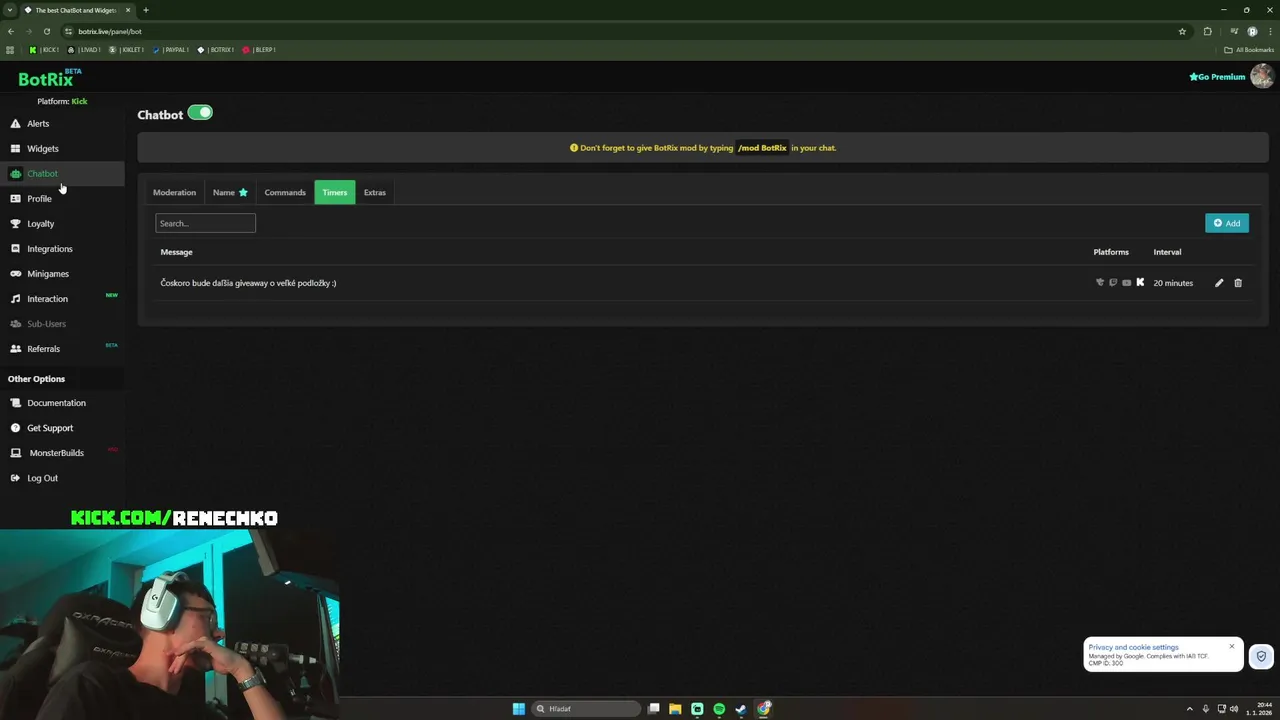The height and width of the screenshot is (720, 1280).
Task: Open Steam from the taskbar
Action: (x=741, y=709)
